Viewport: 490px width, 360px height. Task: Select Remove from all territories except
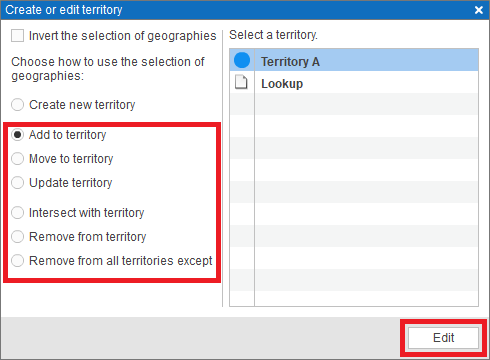(x=17, y=261)
